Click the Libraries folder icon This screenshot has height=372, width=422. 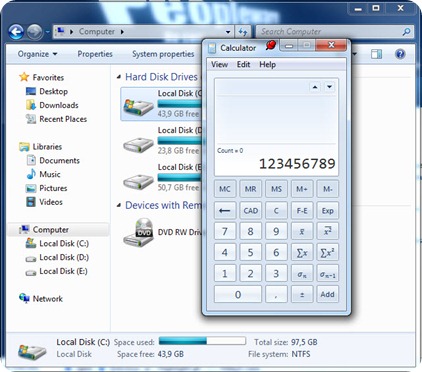click(x=24, y=147)
